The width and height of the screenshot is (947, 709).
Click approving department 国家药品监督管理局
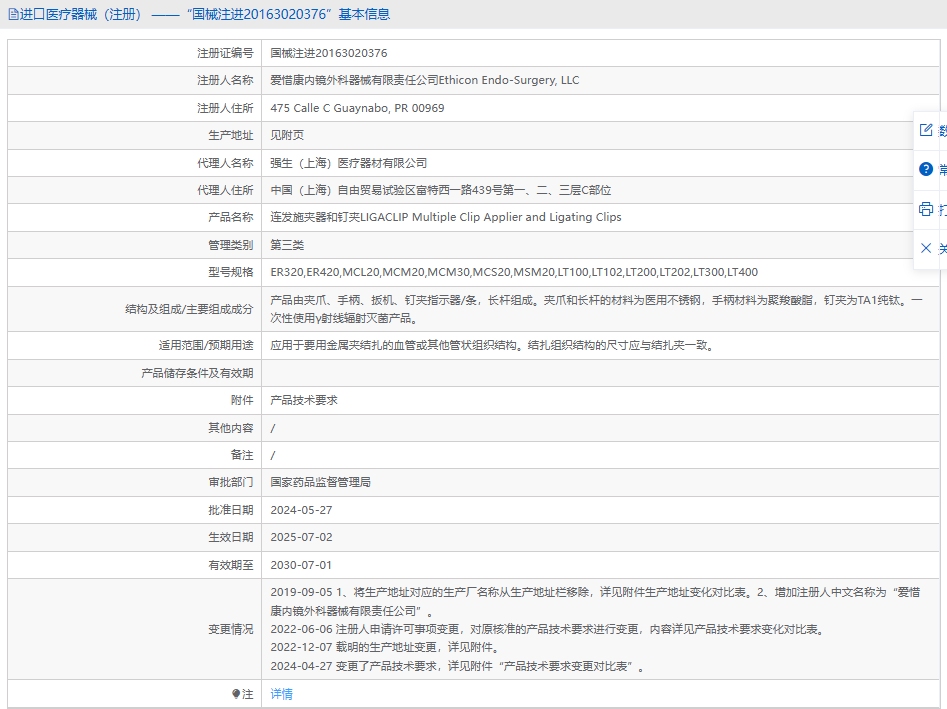click(320, 482)
